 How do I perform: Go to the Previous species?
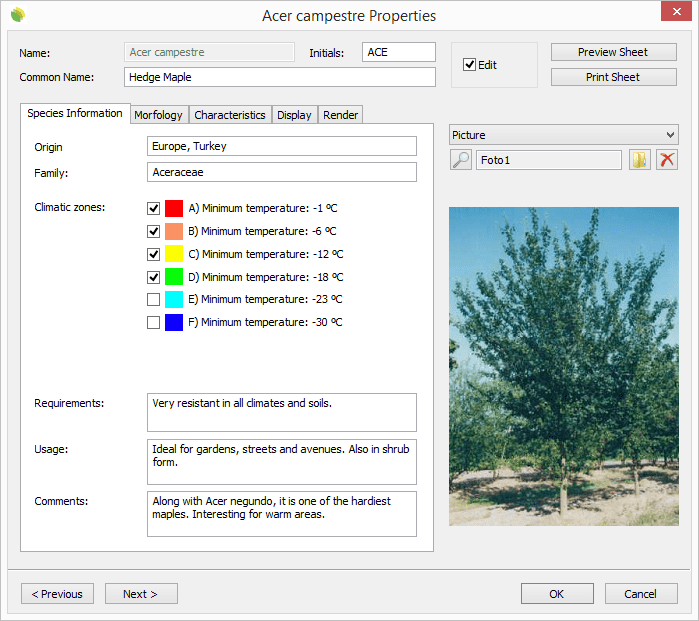58,594
